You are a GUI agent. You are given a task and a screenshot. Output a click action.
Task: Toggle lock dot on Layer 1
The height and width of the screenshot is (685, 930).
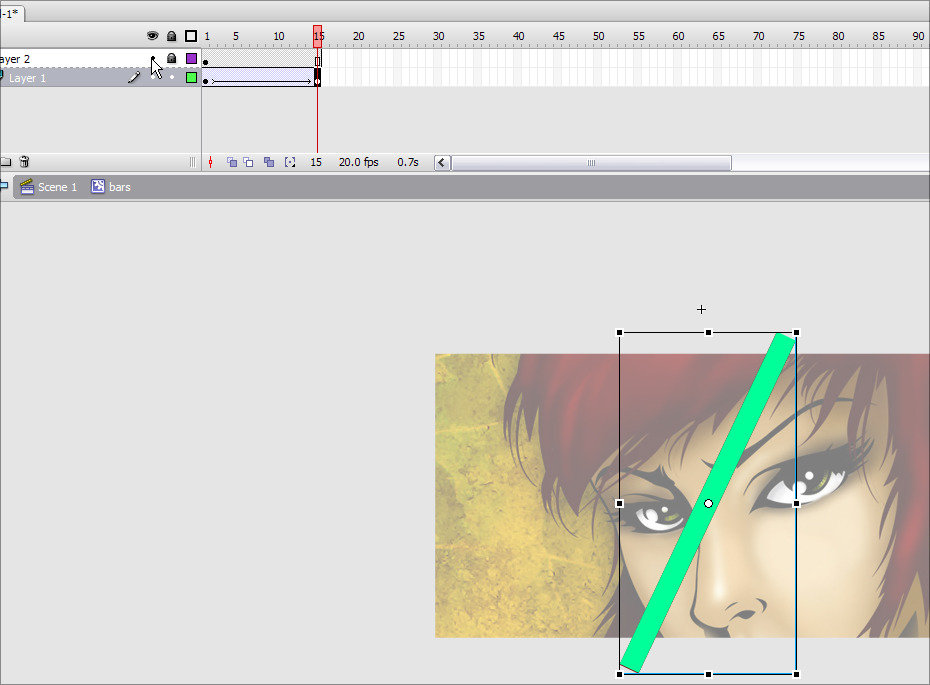click(x=171, y=78)
